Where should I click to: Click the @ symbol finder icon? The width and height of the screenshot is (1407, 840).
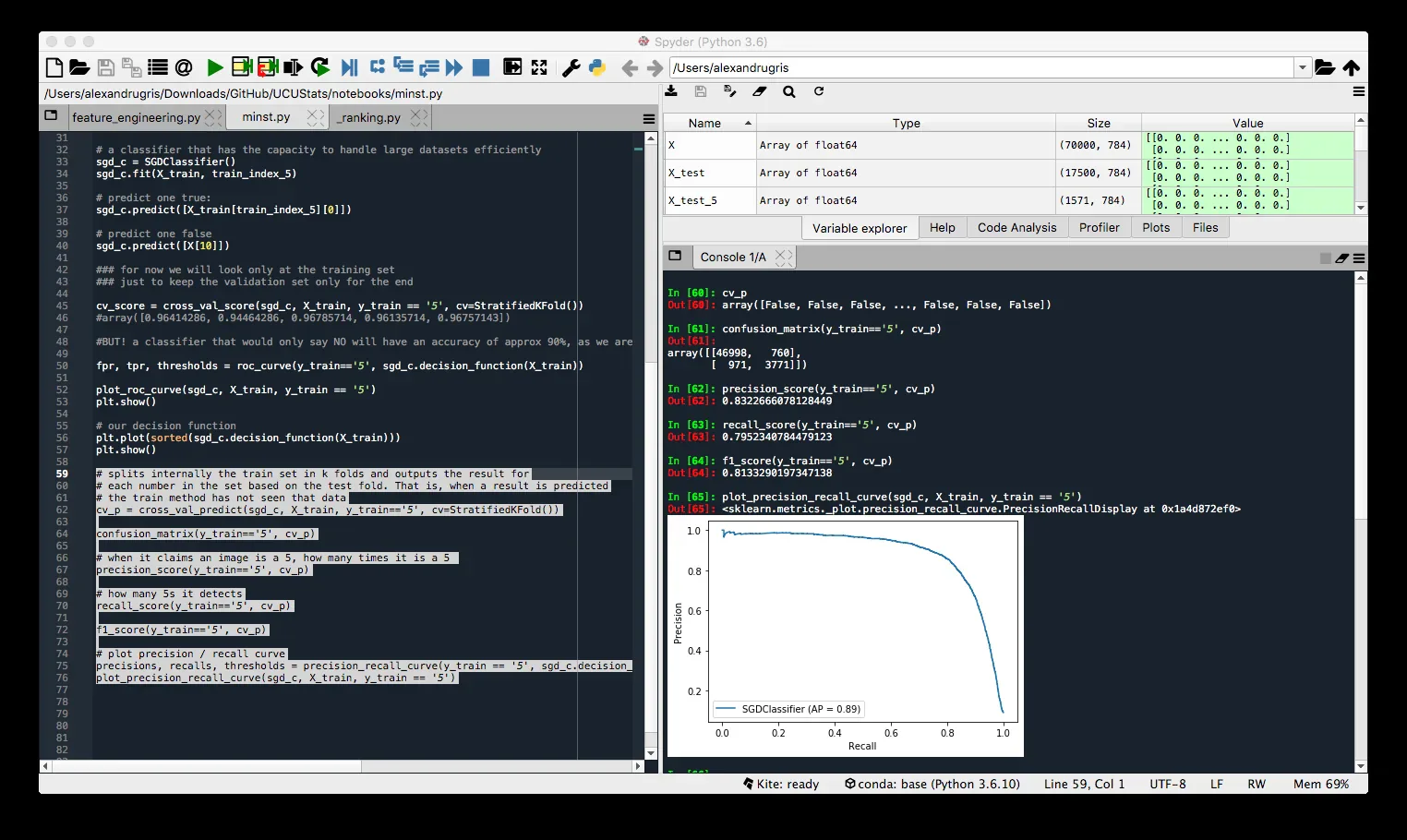pos(184,67)
